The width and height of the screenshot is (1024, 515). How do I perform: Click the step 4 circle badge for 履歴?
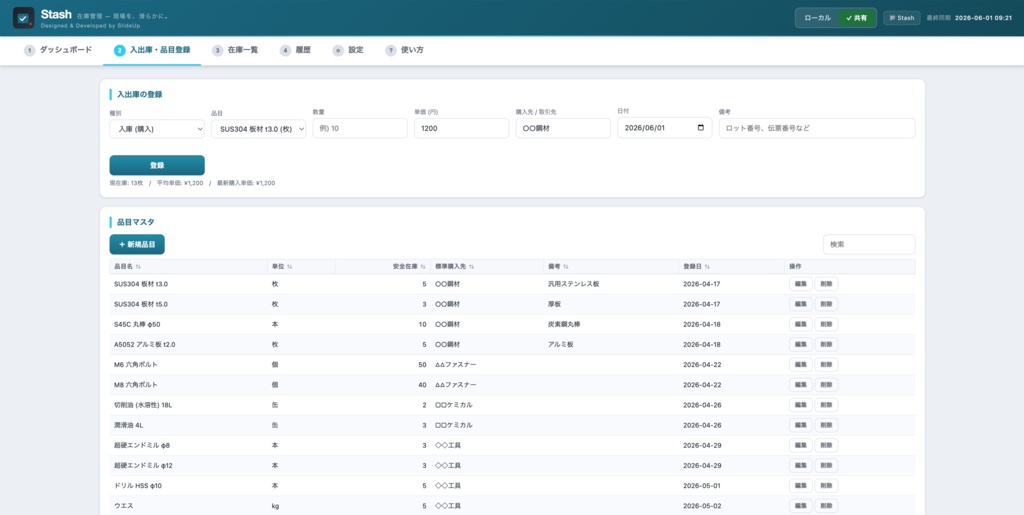point(285,50)
